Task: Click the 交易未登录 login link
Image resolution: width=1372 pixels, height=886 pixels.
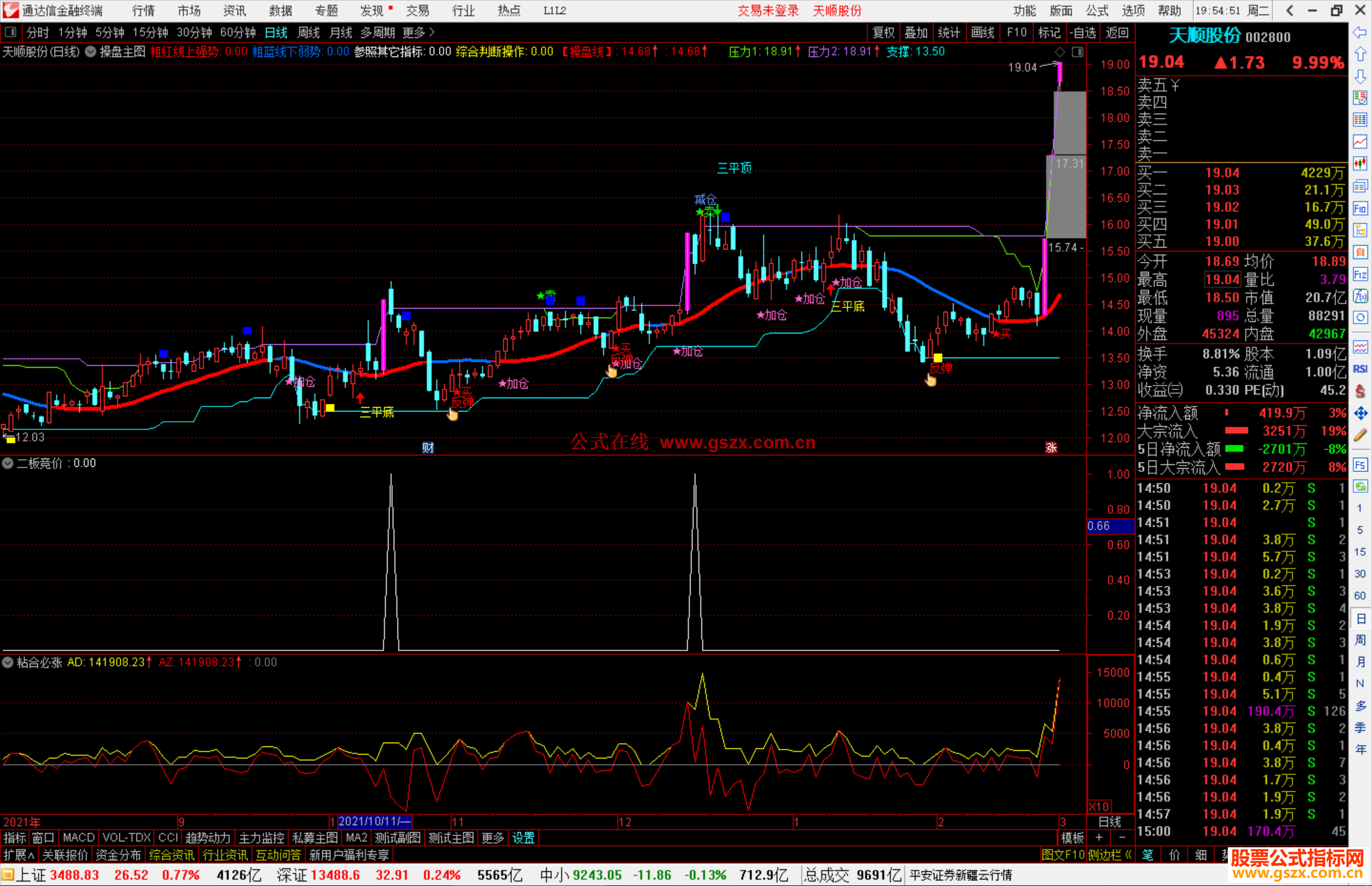Action: click(x=768, y=10)
